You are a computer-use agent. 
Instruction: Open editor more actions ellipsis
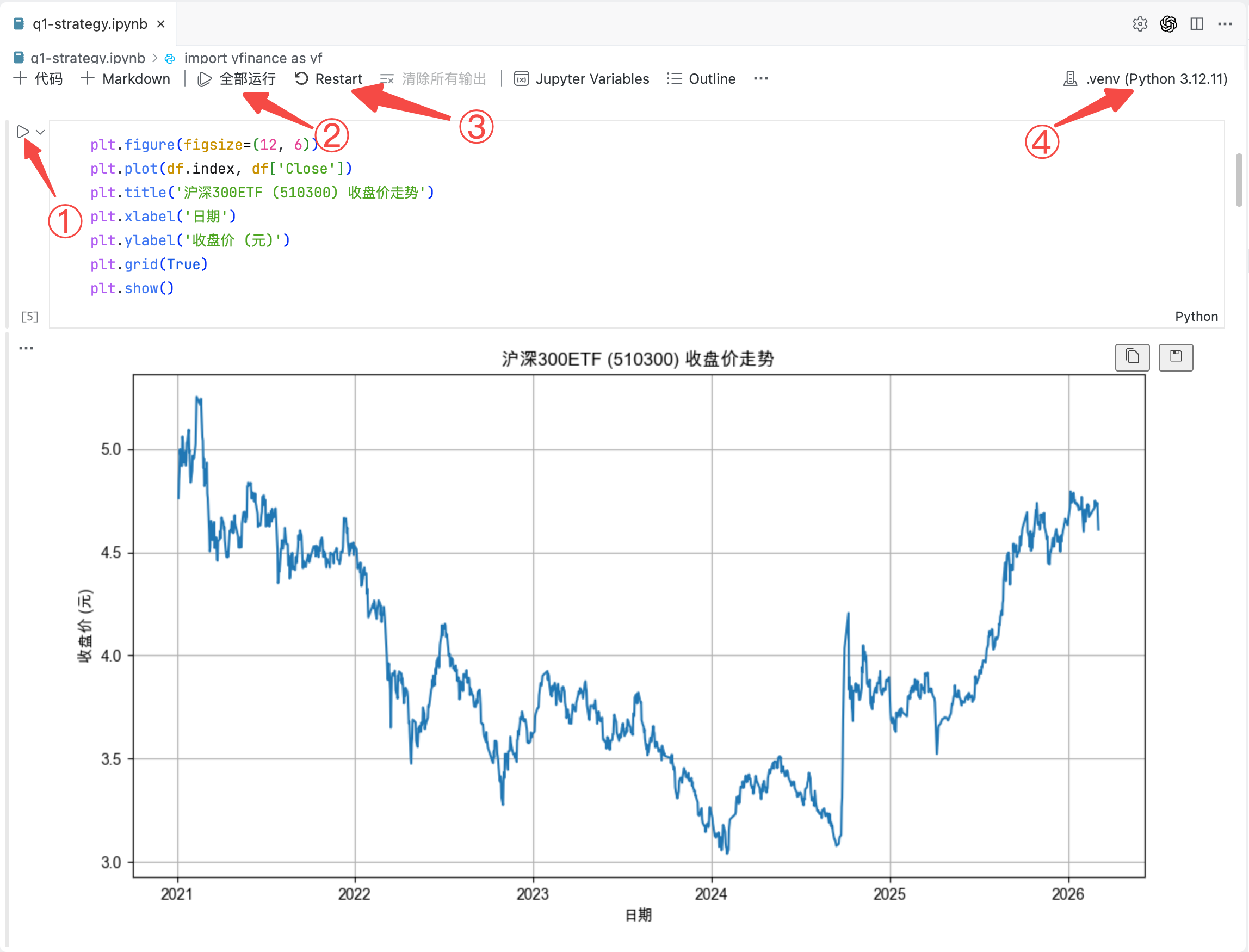(1225, 24)
